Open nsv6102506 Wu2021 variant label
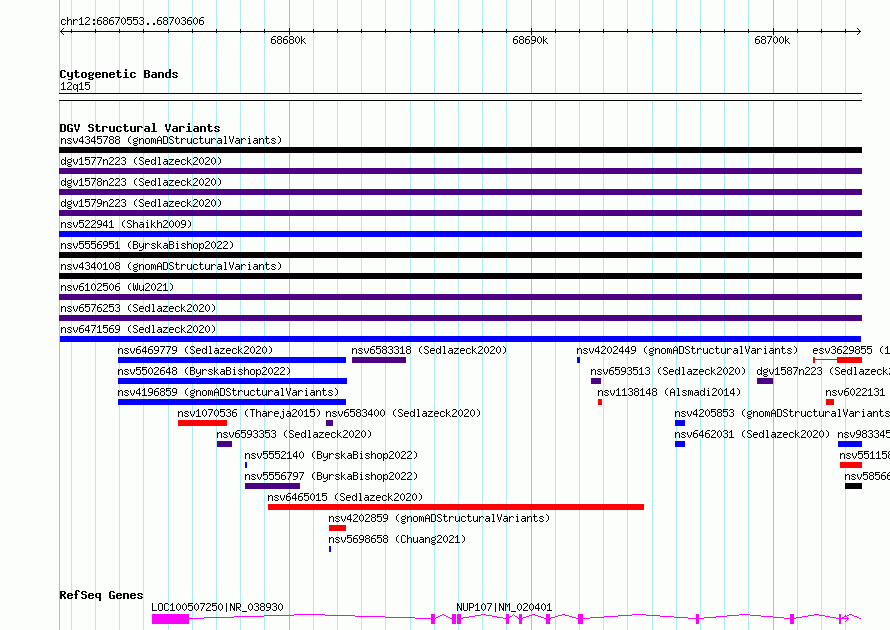This screenshot has width=890, height=630. (x=117, y=287)
